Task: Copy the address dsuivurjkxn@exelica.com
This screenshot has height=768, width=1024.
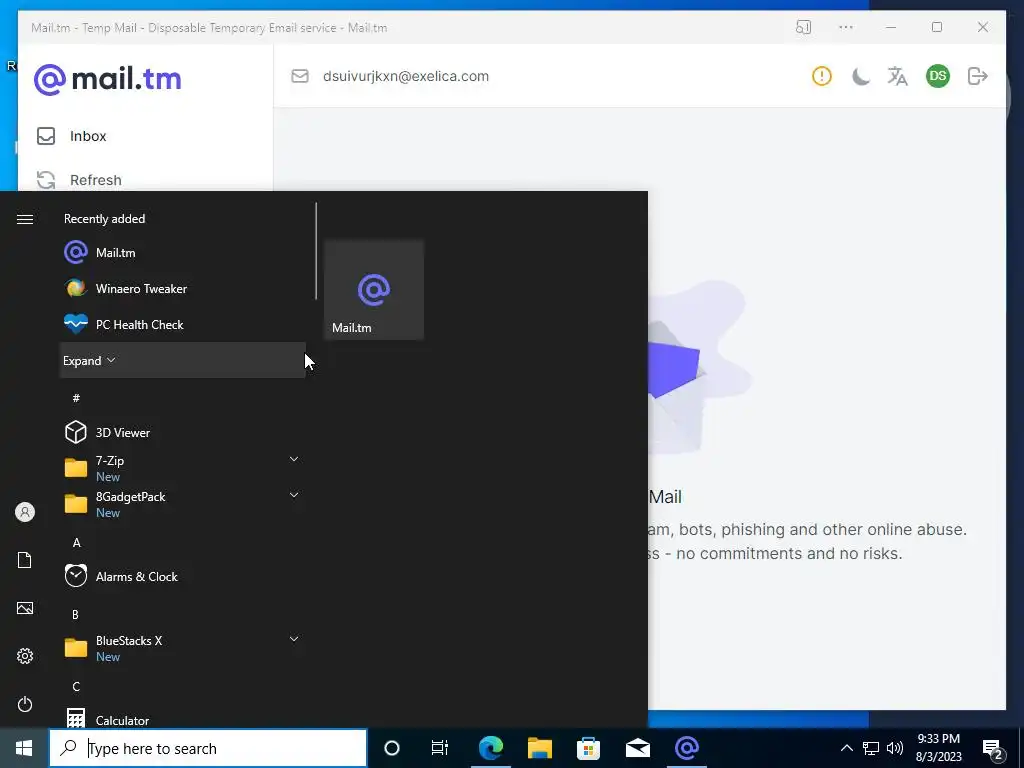Action: pos(406,76)
